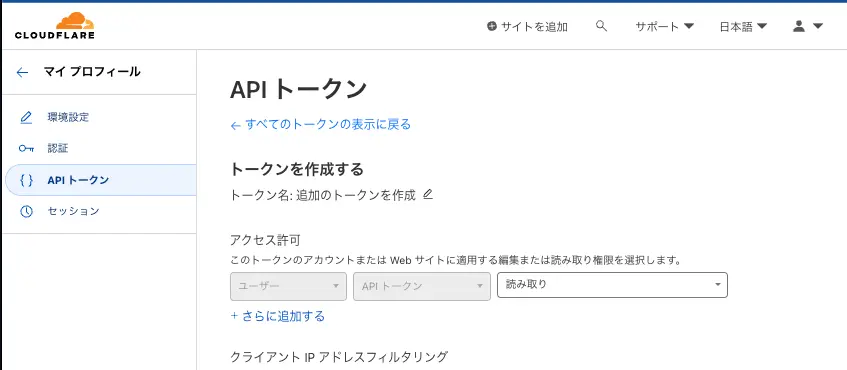Open the 日本語 language dropdown

[743, 26]
